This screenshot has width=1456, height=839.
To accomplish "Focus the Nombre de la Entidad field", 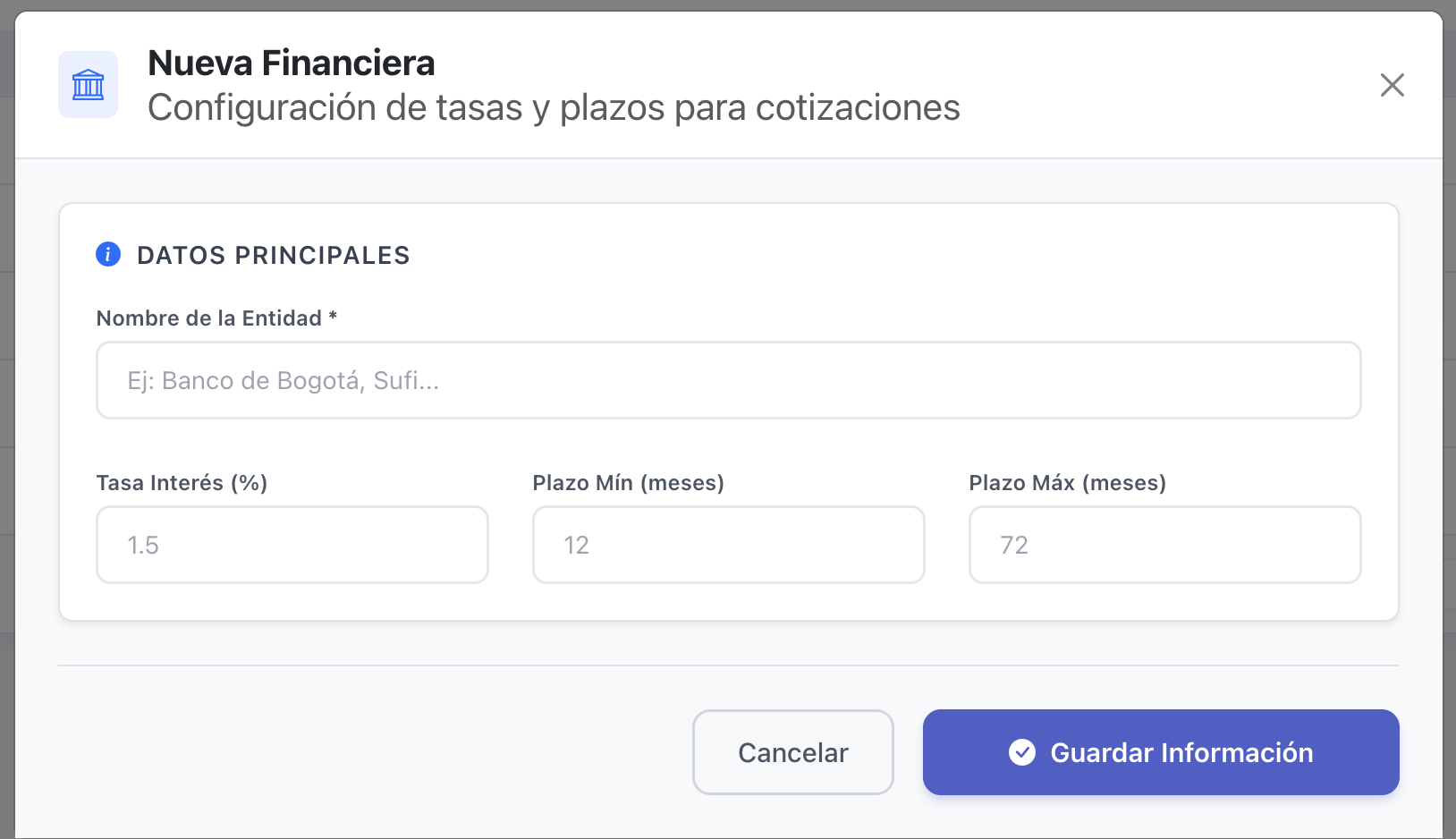I will [728, 380].
